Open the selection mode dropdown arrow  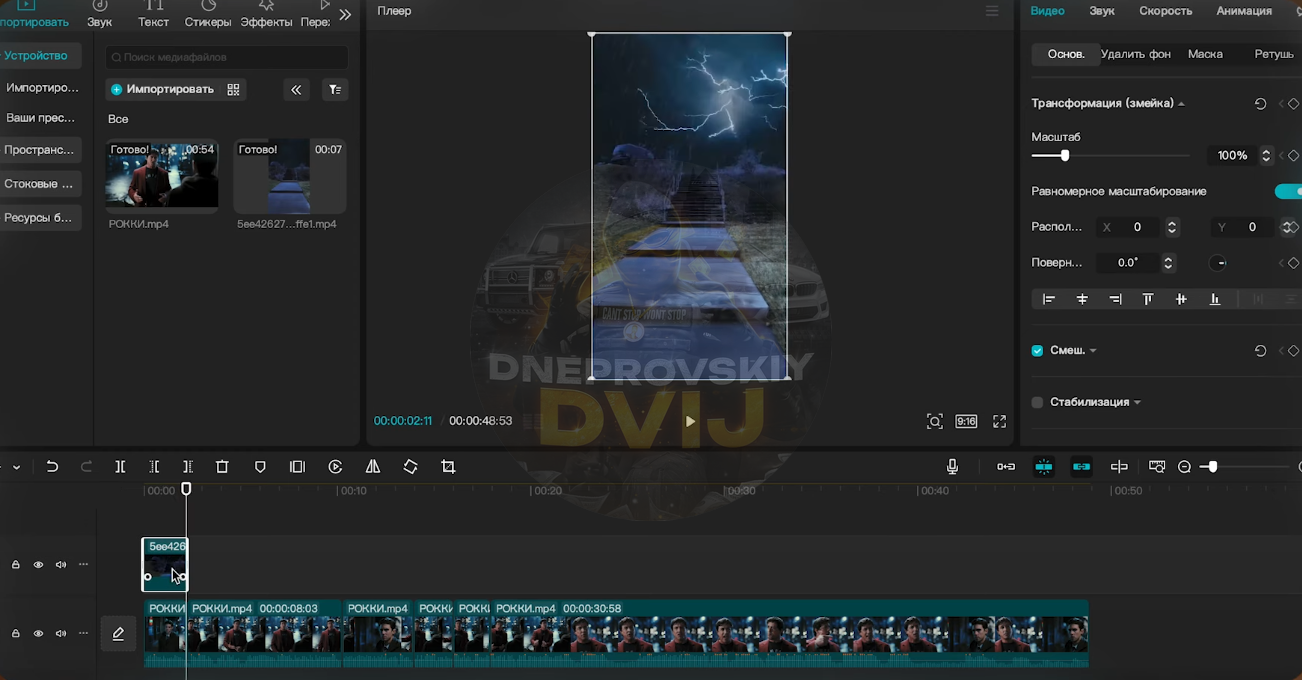coord(17,467)
